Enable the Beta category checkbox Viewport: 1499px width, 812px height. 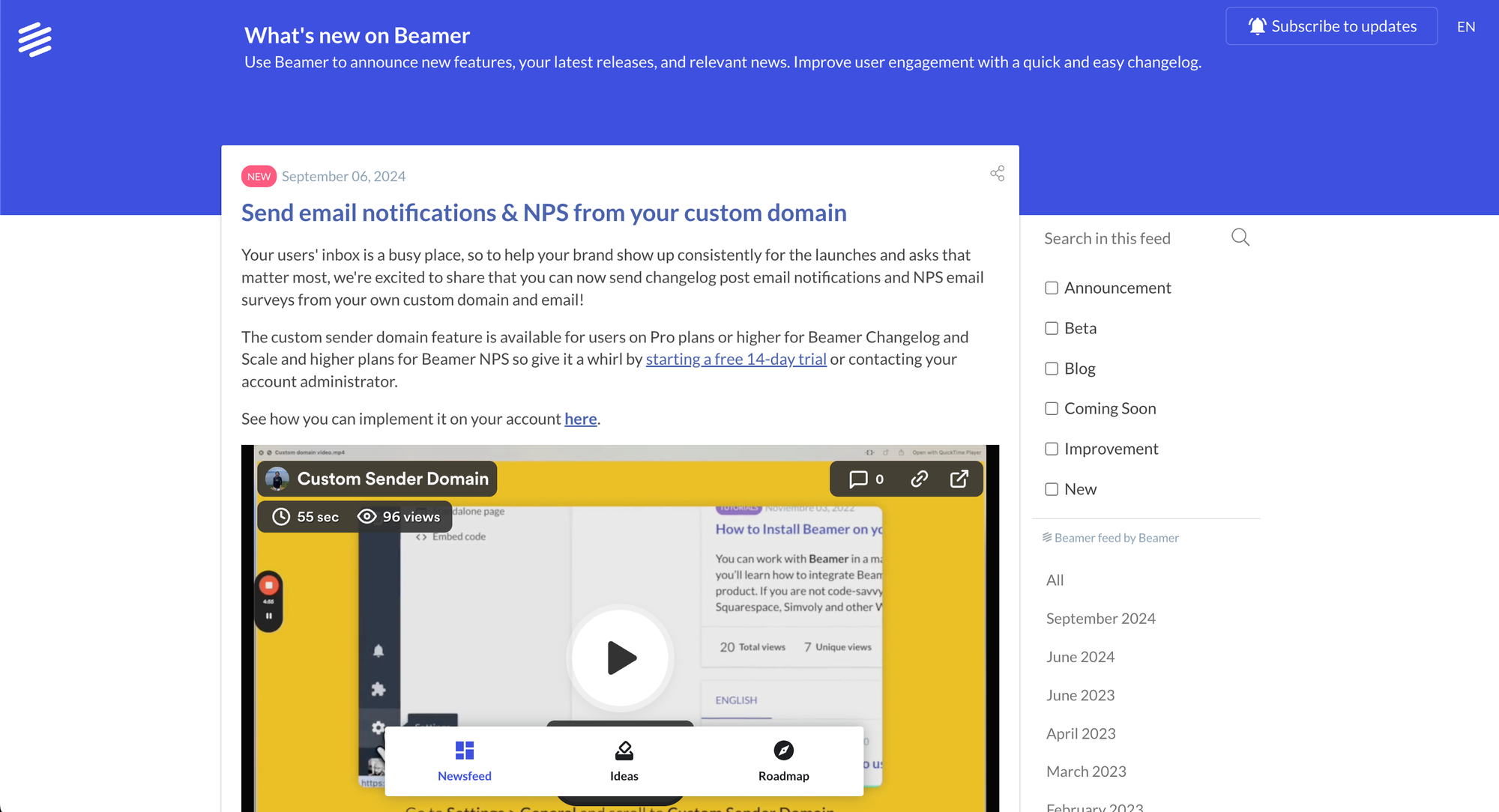coord(1052,329)
